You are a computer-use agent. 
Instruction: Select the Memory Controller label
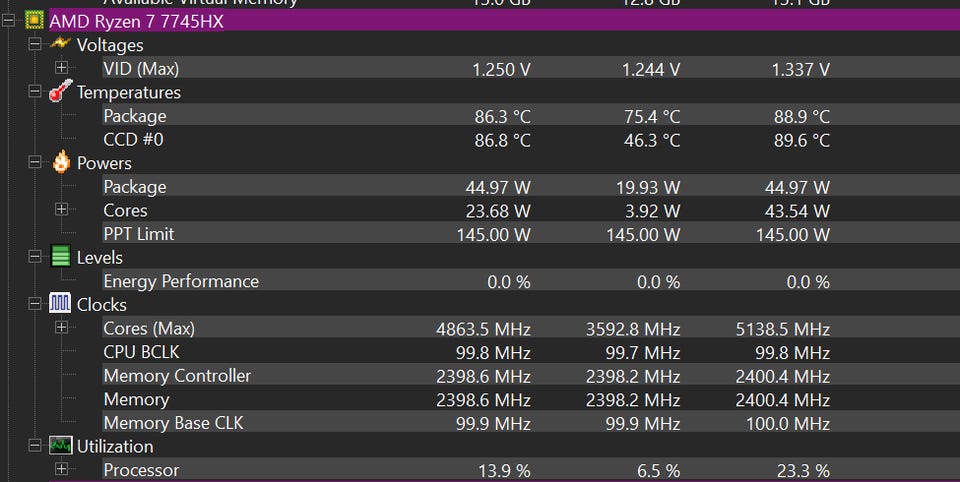[178, 375]
